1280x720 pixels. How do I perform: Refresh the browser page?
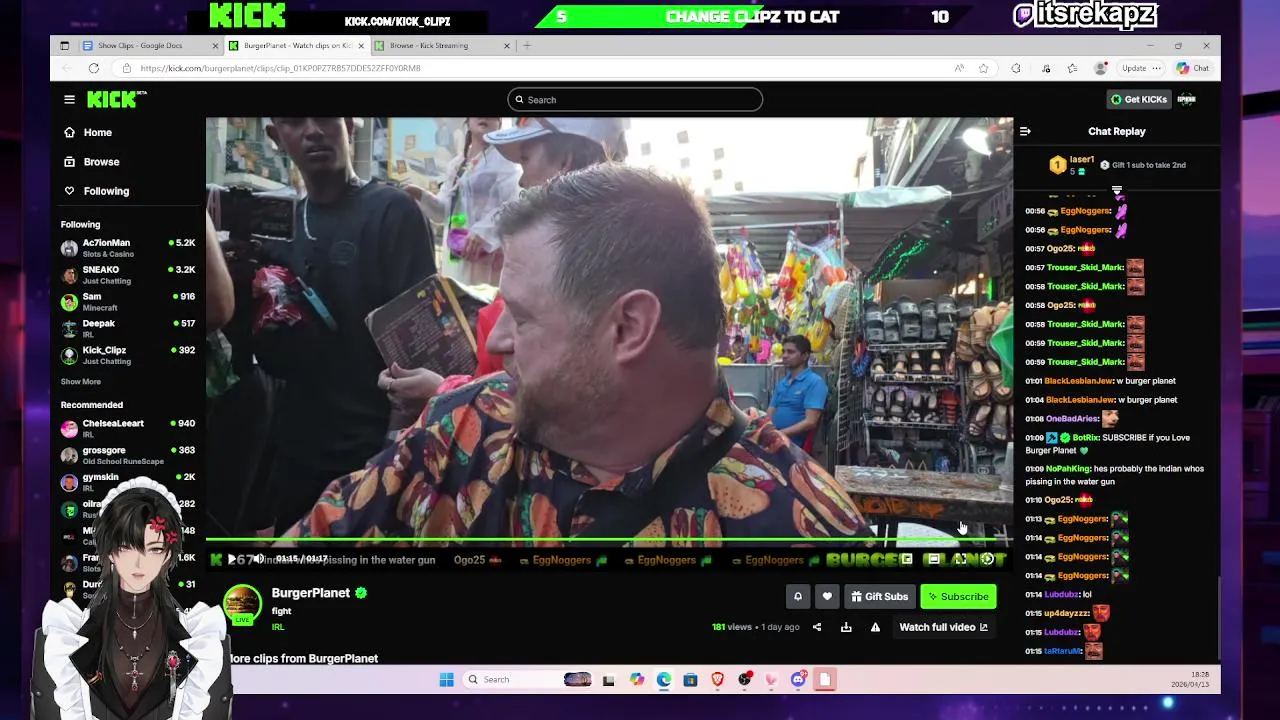94,68
